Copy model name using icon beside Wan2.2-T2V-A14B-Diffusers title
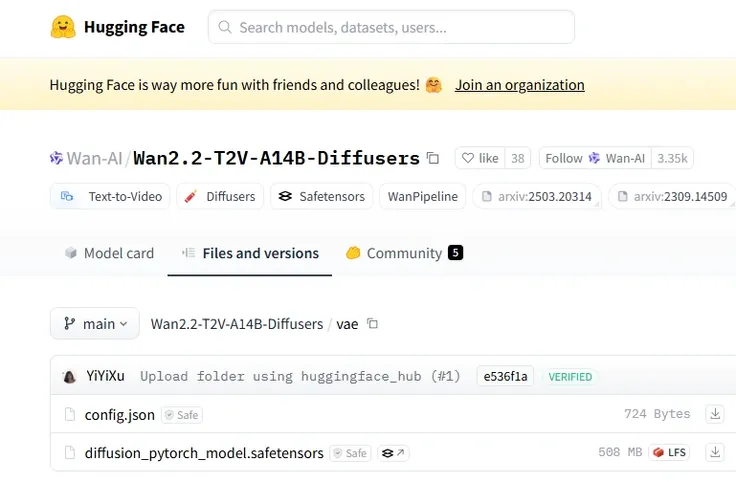 [x=433, y=158]
